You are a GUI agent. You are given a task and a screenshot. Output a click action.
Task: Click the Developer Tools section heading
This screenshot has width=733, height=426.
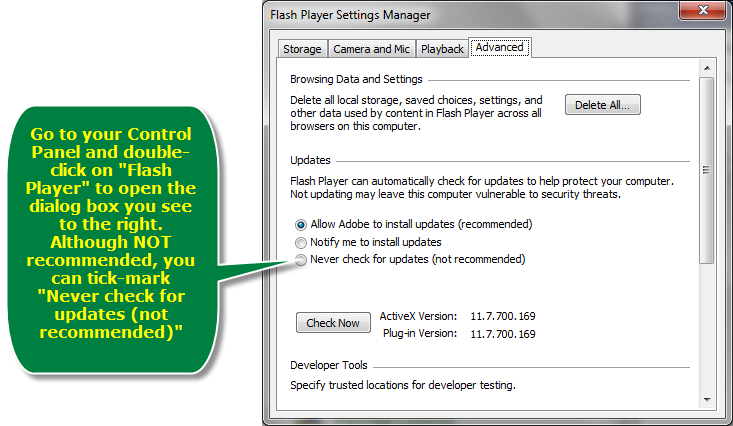click(329, 365)
